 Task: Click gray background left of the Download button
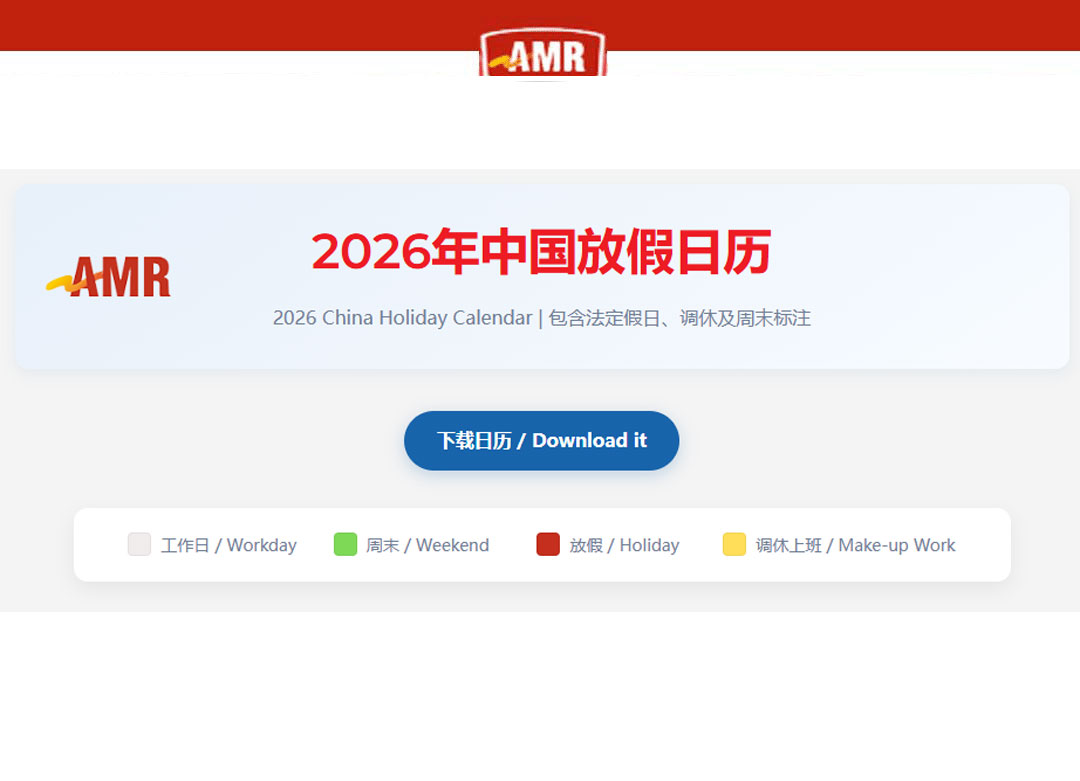pos(200,440)
